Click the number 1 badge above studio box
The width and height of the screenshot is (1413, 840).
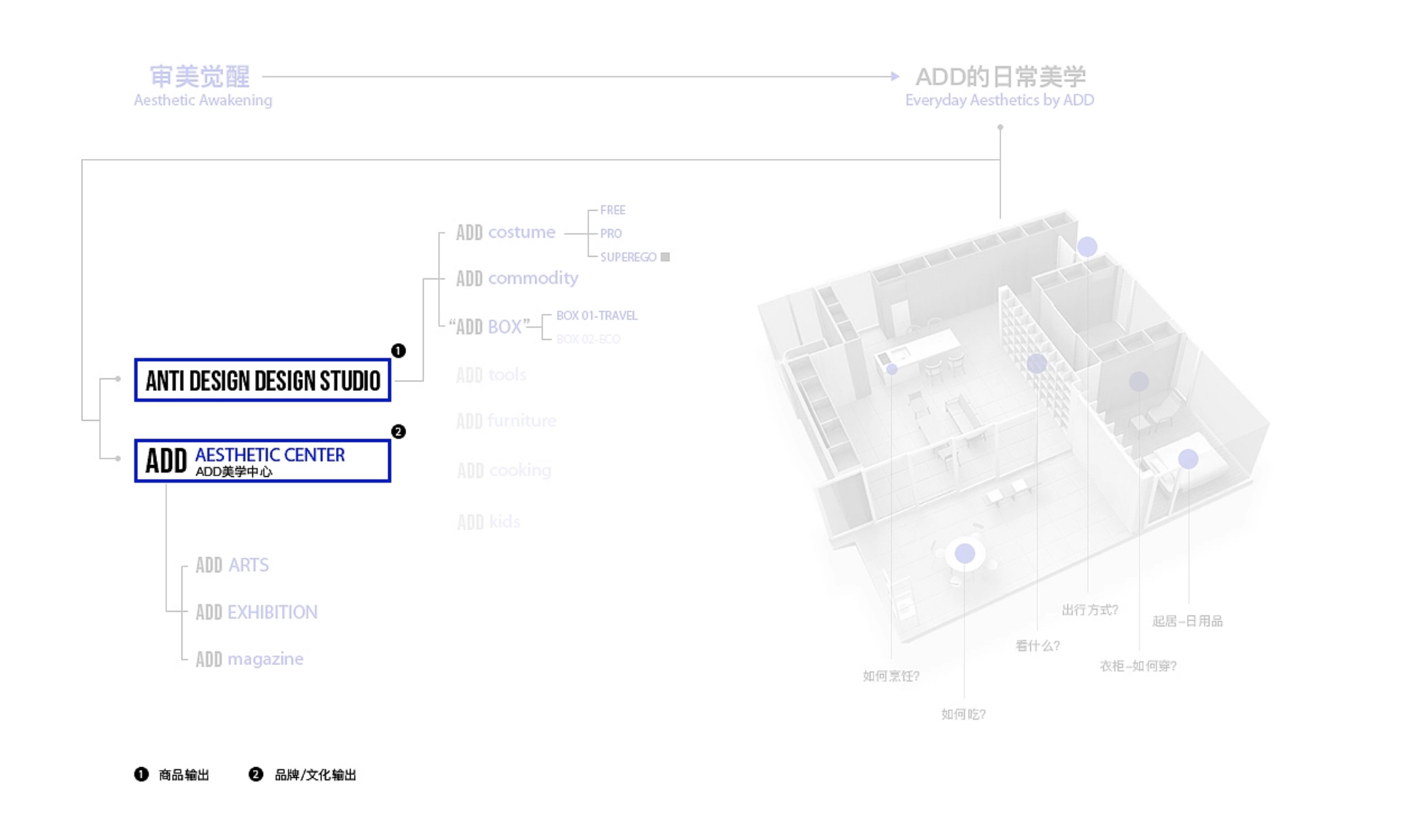coord(398,351)
